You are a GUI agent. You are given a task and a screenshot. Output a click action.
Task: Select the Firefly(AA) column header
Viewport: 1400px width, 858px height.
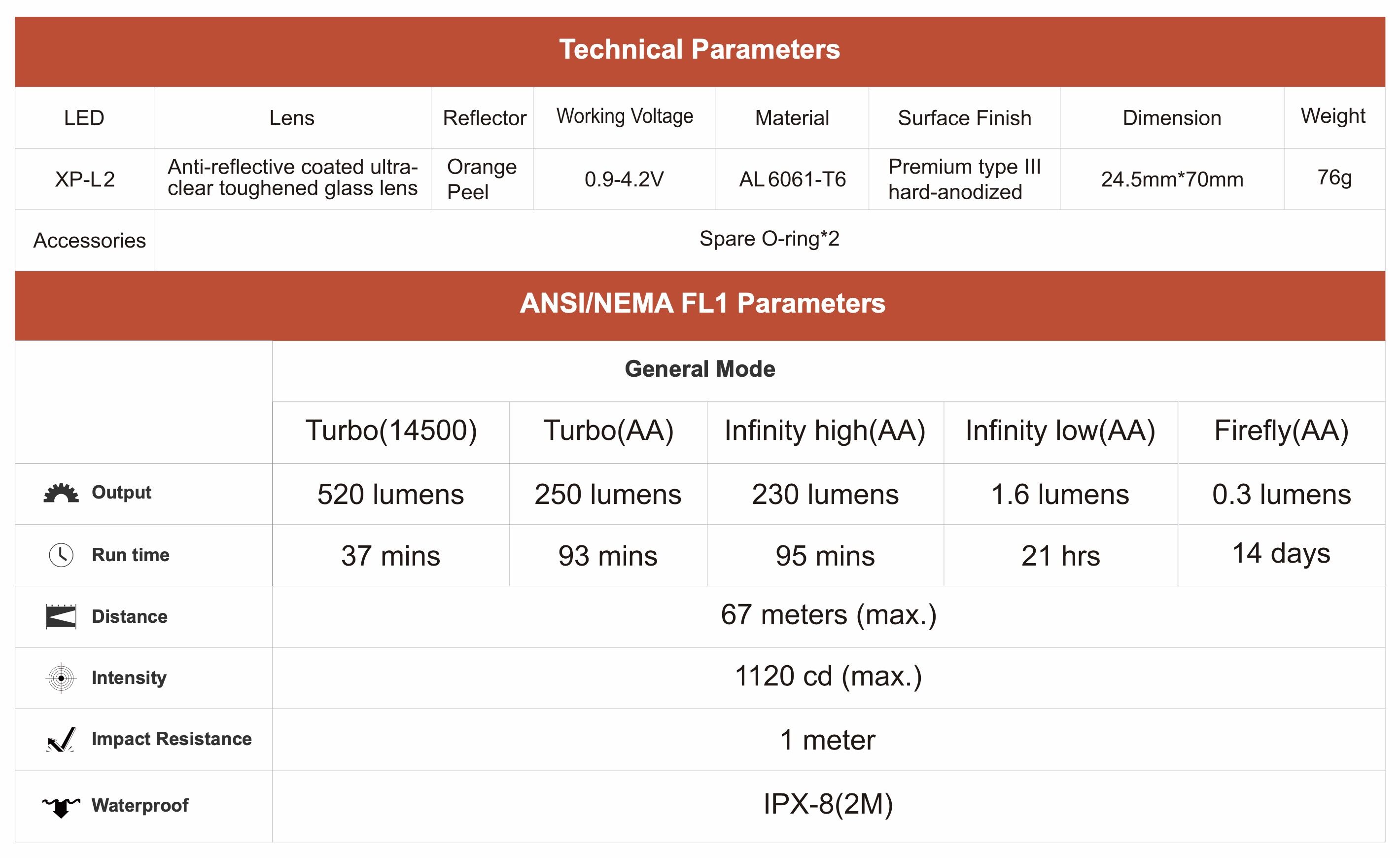click(x=1281, y=430)
